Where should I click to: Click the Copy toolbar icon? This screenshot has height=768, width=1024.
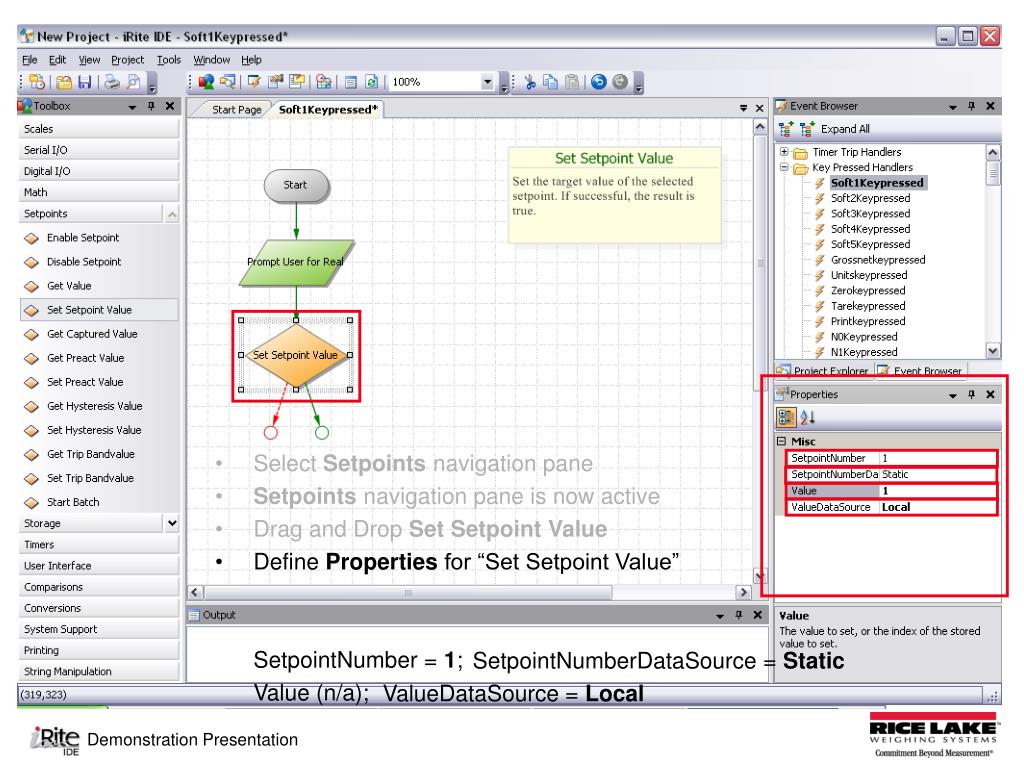pos(551,82)
